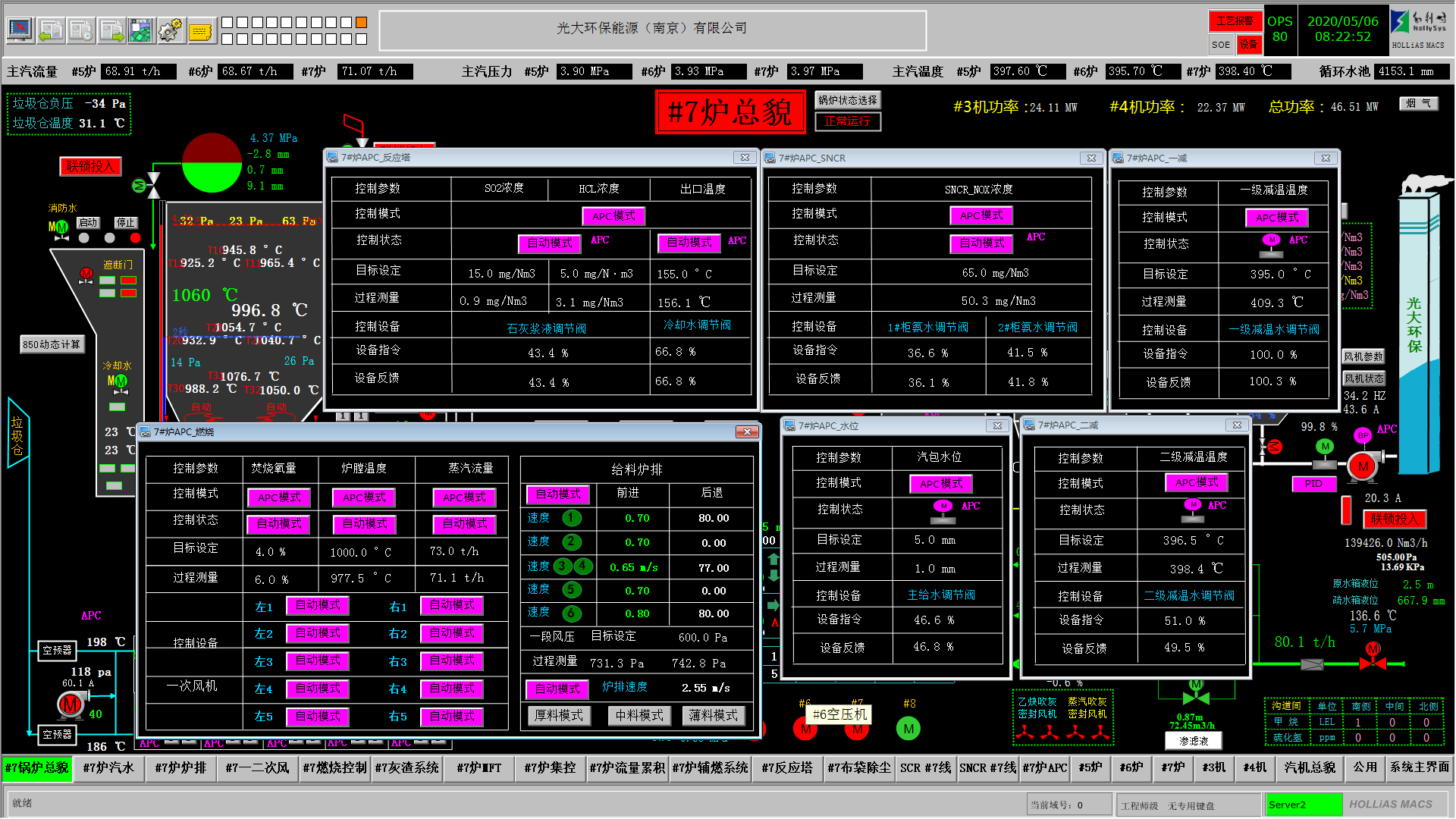Toggle 左1 自动模式 in 一次风机 controls

coord(318,605)
